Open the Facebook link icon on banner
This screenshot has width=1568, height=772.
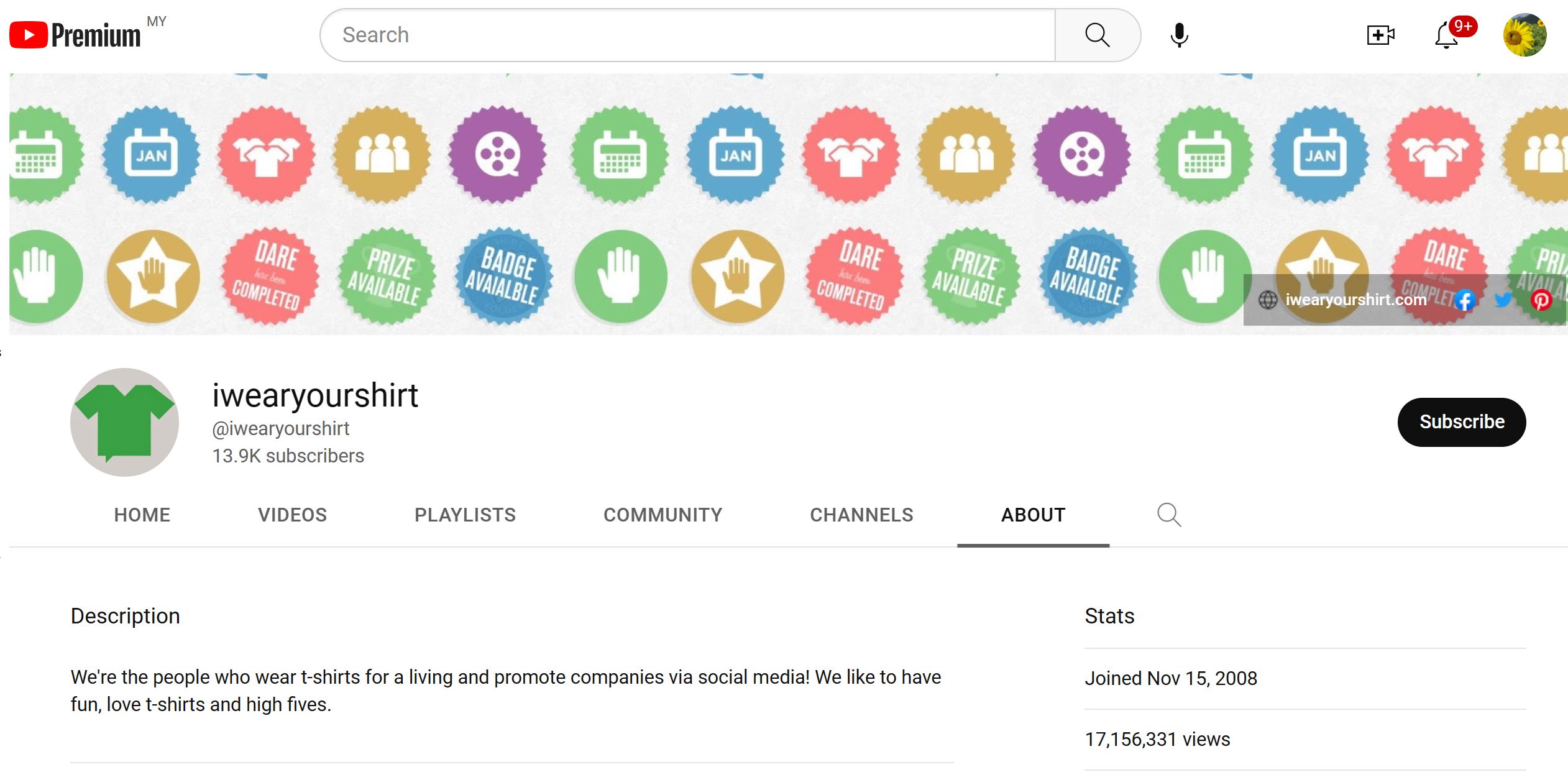point(1464,300)
